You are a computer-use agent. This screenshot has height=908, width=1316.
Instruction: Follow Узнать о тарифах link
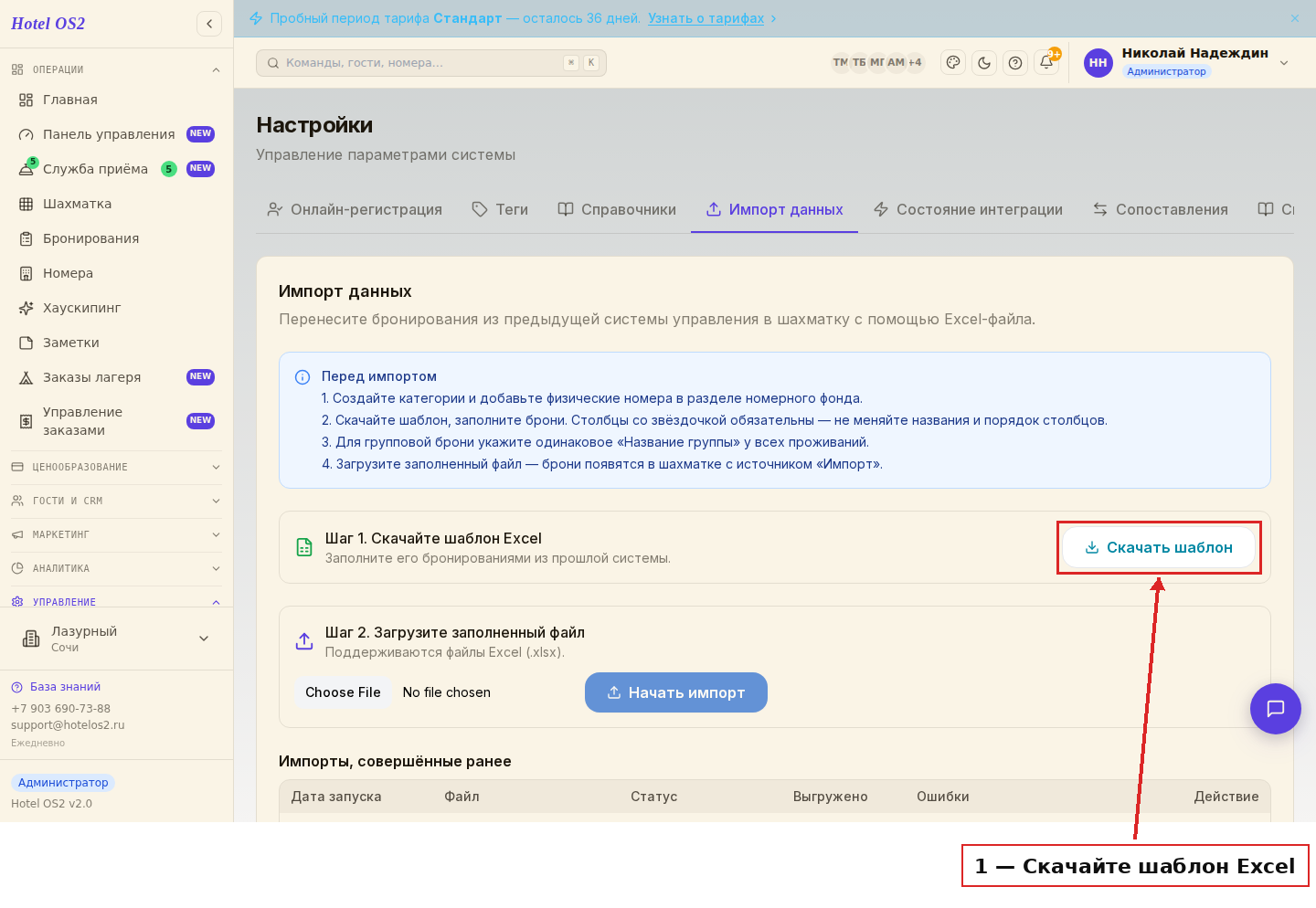pyautogui.click(x=706, y=18)
